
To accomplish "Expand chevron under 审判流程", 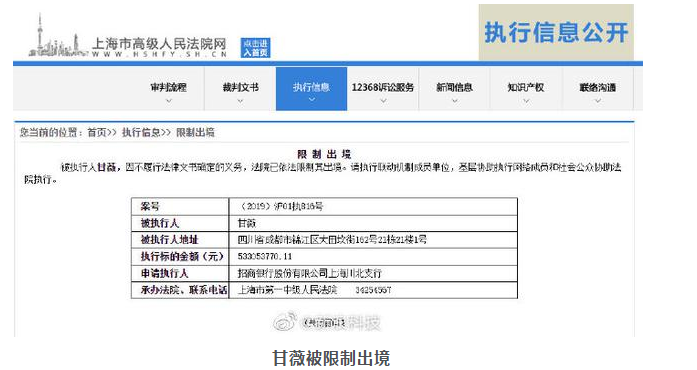I will click(x=168, y=101).
